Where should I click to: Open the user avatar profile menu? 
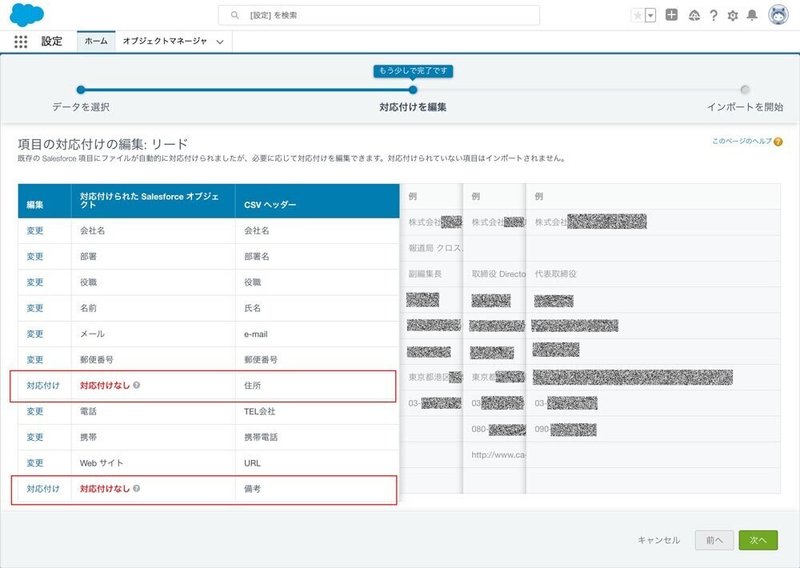tap(779, 15)
